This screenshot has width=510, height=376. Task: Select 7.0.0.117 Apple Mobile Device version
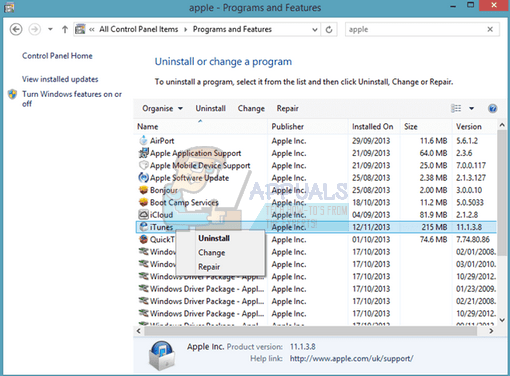pos(471,165)
